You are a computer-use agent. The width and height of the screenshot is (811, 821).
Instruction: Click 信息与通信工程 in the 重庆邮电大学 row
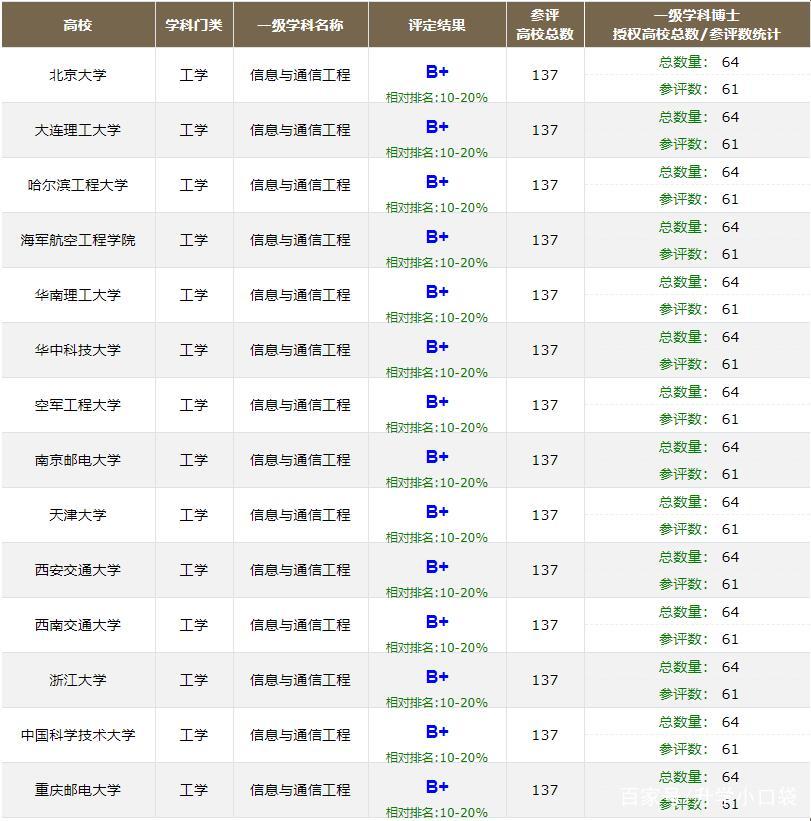click(301, 790)
